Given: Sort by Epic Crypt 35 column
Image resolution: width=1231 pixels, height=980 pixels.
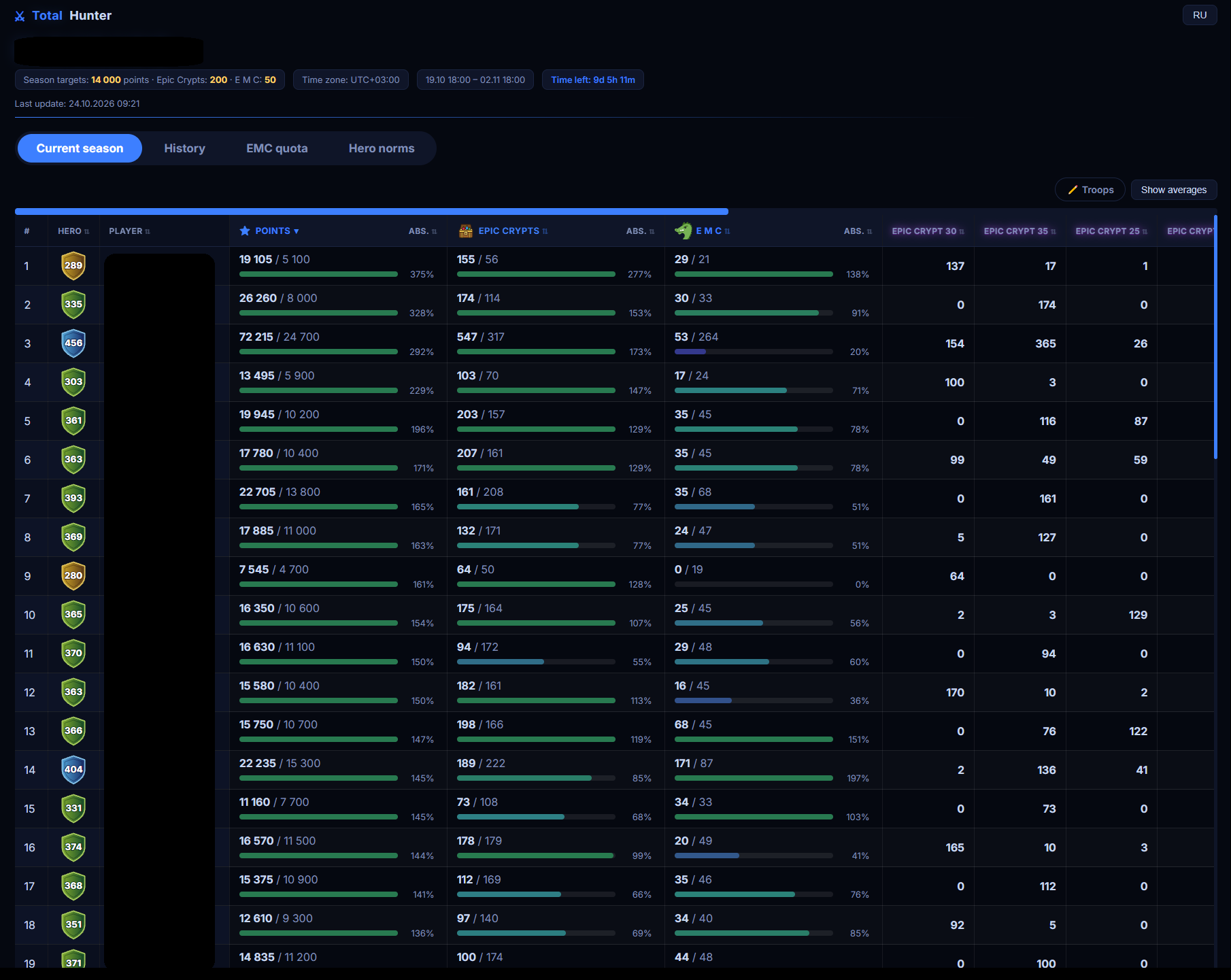Looking at the screenshot, I should coord(1019,231).
